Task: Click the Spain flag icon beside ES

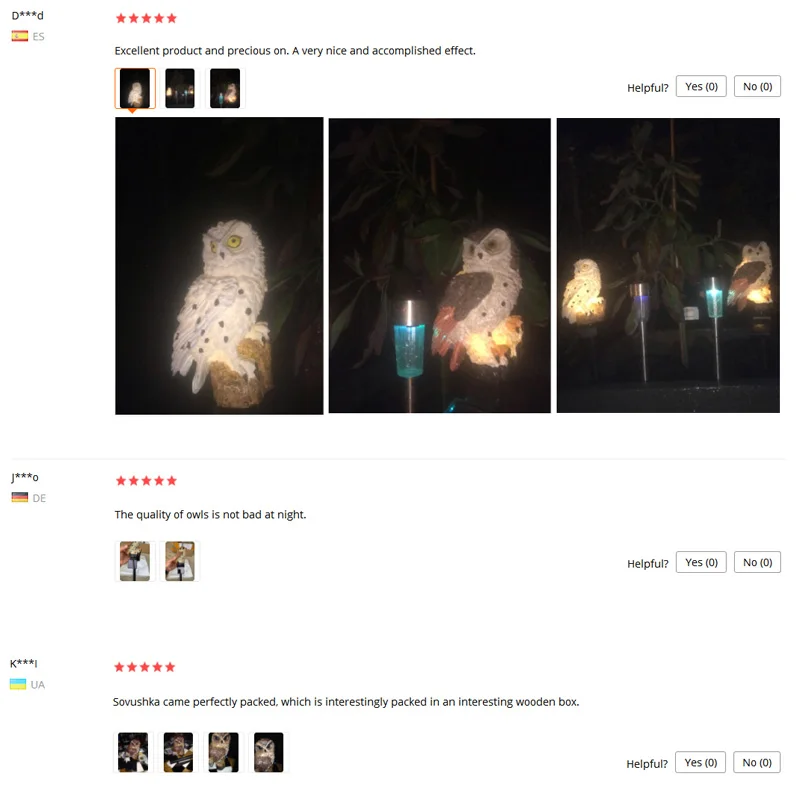Action: pos(20,36)
